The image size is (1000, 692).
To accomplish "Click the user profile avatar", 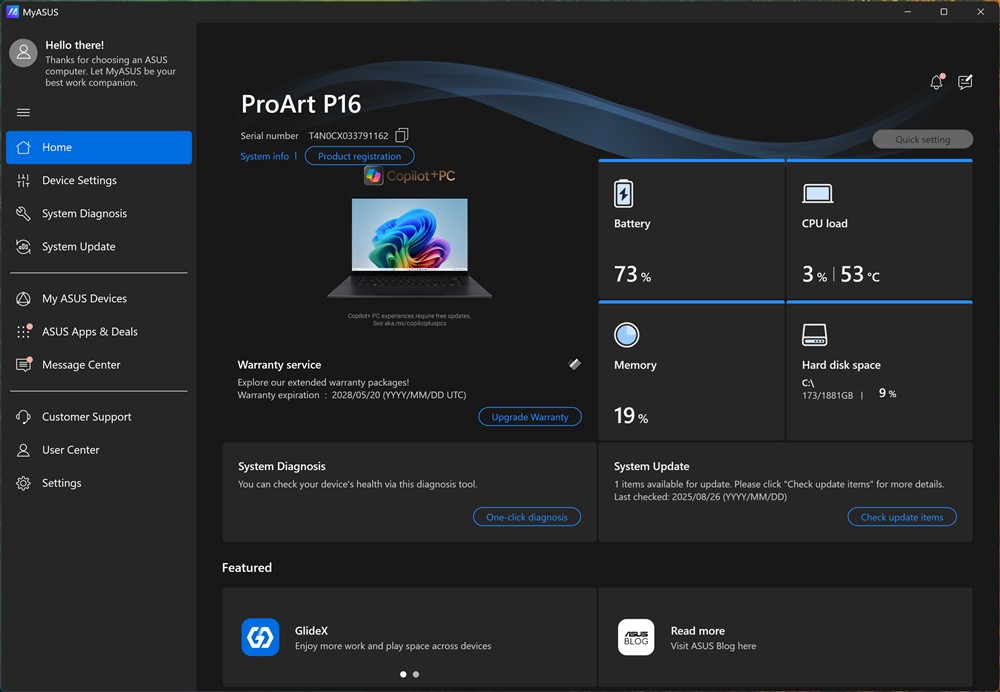I will click(23, 53).
